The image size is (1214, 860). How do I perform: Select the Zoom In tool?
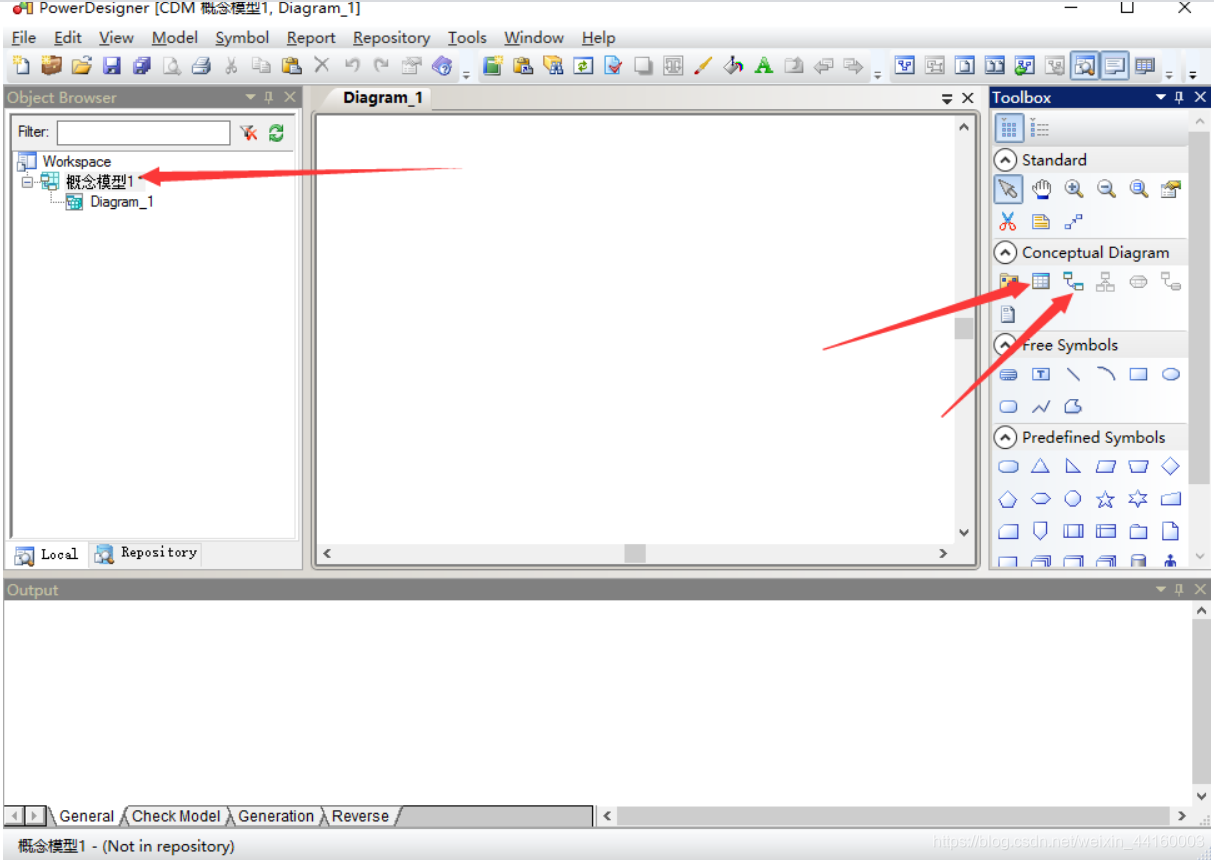[x=1073, y=189]
